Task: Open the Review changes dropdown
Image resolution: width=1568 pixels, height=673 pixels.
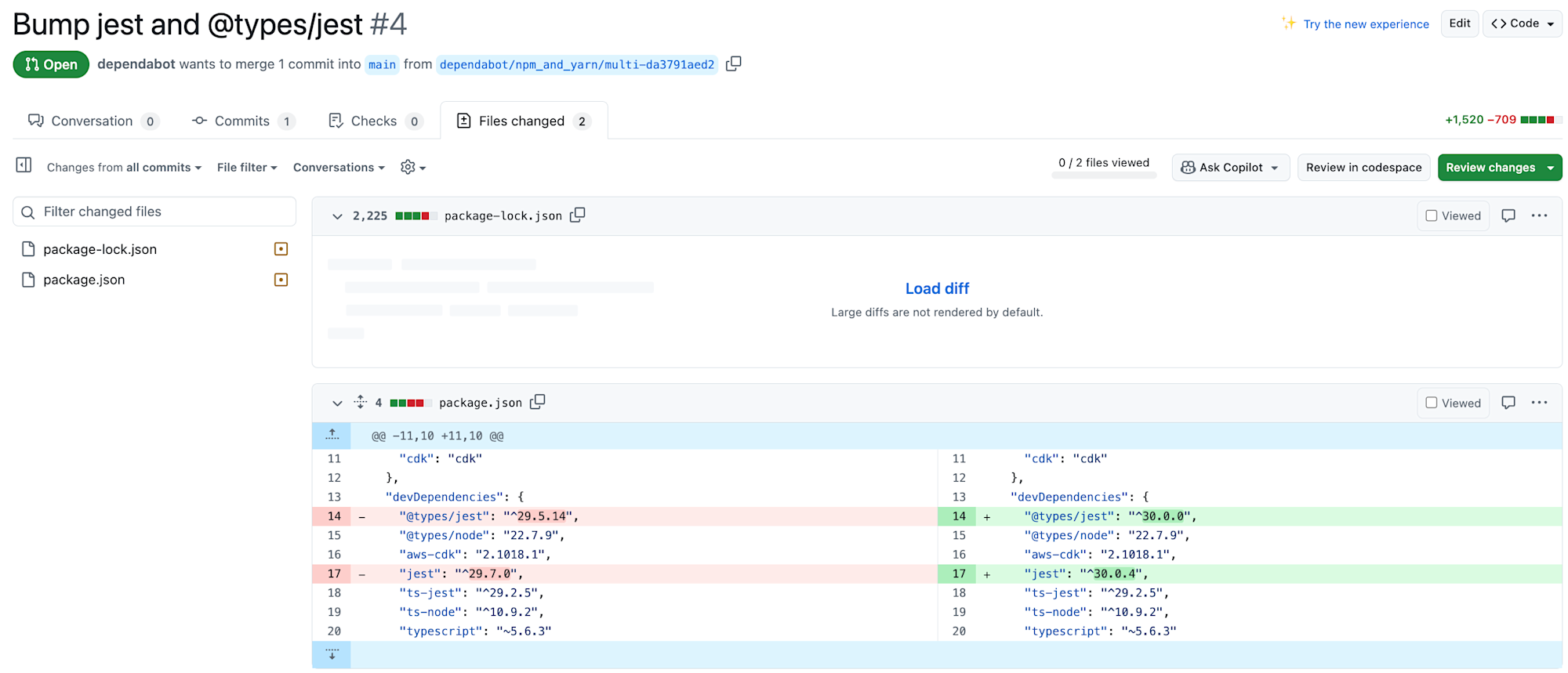Action: 1500,168
